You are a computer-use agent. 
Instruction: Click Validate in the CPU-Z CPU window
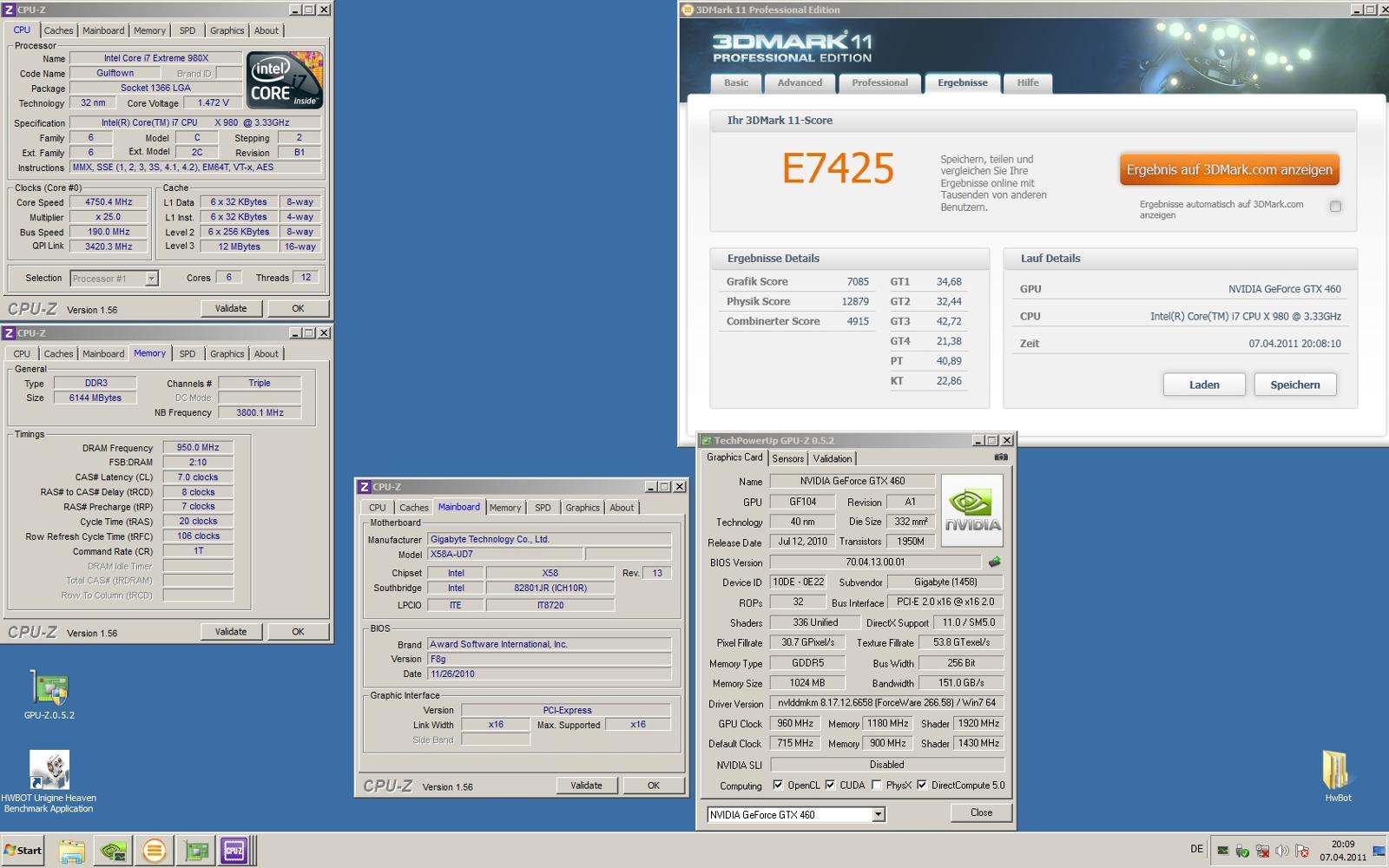click(x=231, y=308)
